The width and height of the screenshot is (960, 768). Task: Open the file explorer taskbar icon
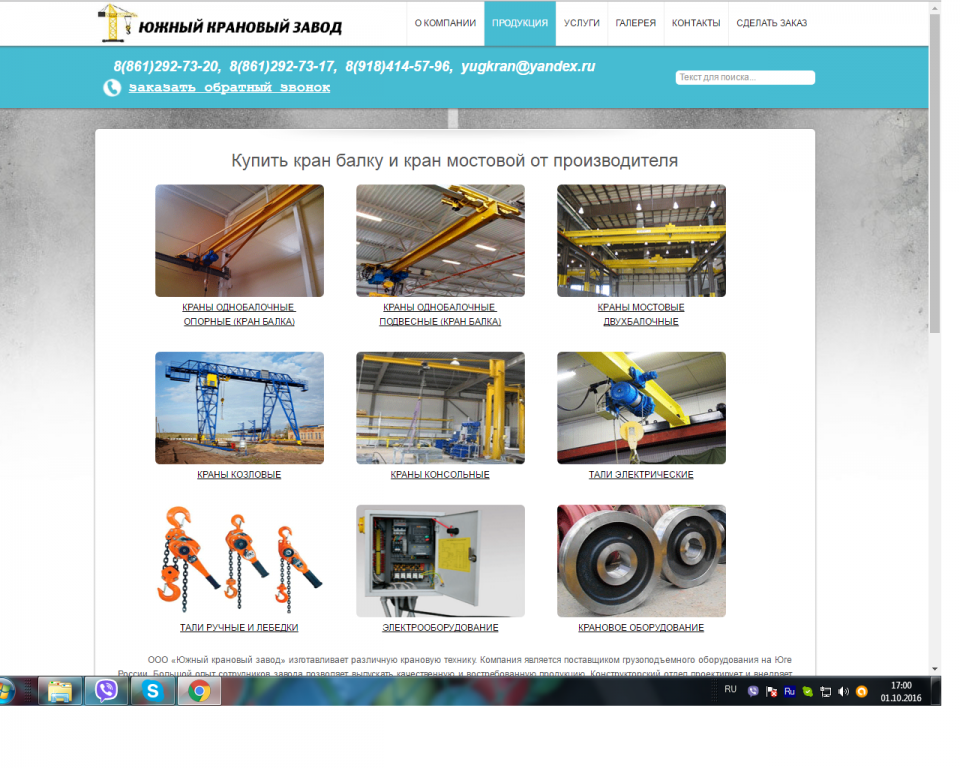click(60, 690)
